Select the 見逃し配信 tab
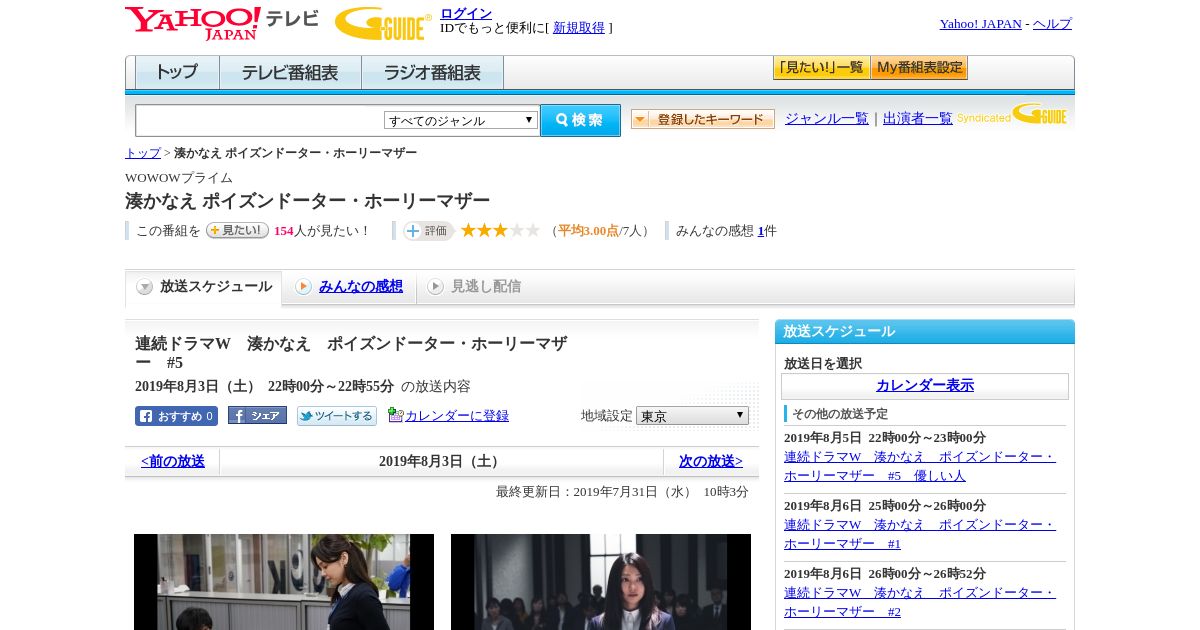The width and height of the screenshot is (1200, 630). point(486,287)
